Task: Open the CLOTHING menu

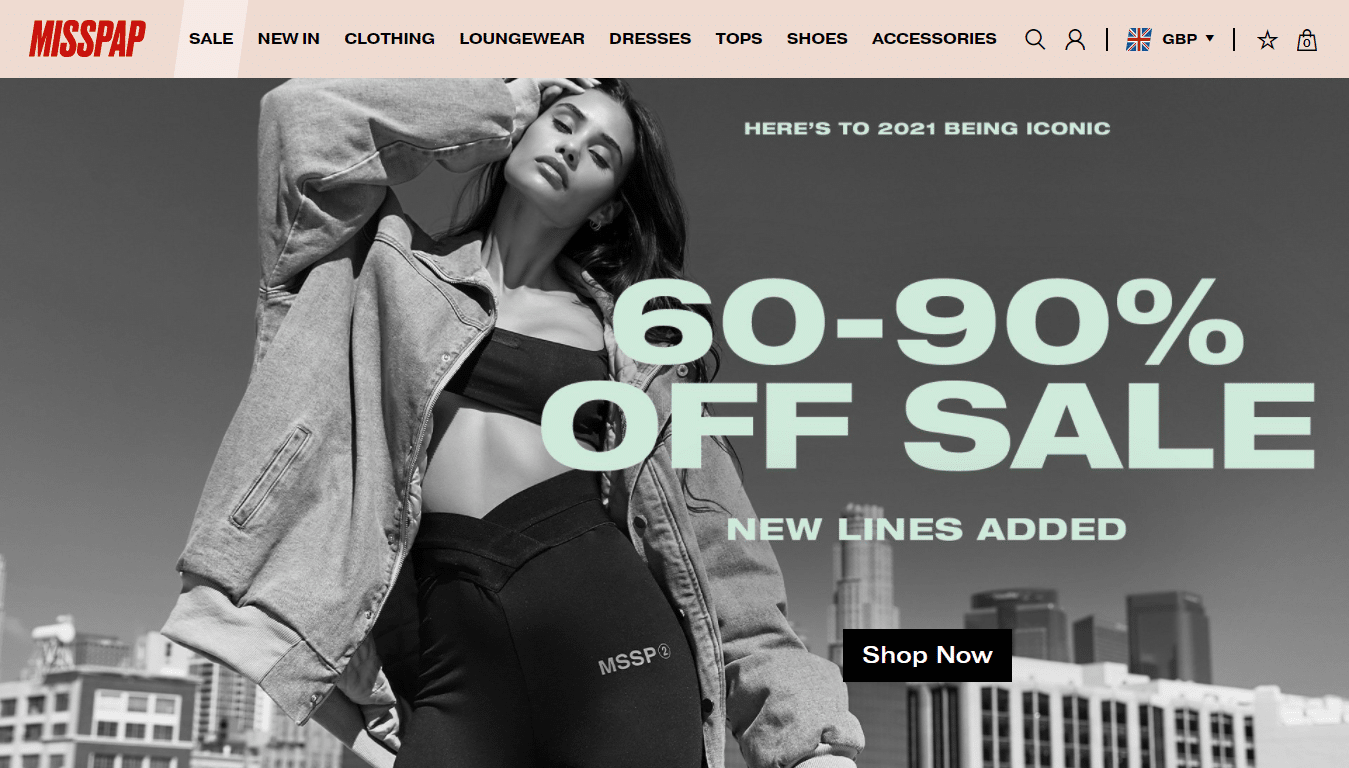Action: [390, 39]
